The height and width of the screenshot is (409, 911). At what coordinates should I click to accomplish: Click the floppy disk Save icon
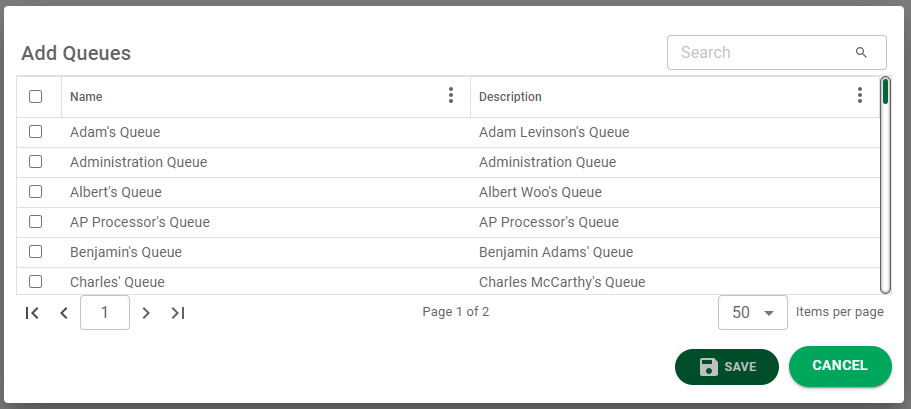[709, 367]
